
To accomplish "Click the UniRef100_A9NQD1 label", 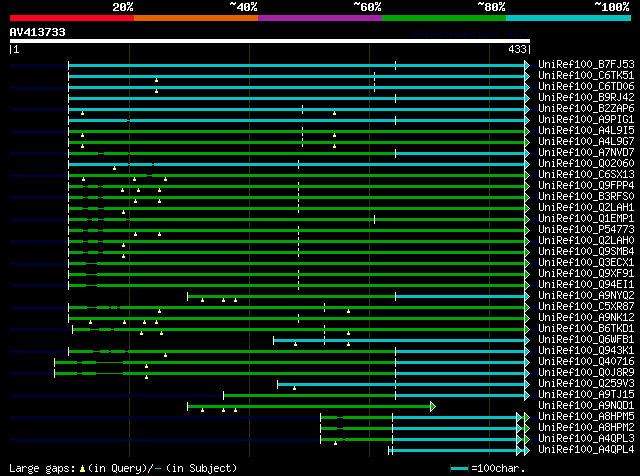I will (x=586, y=406).
